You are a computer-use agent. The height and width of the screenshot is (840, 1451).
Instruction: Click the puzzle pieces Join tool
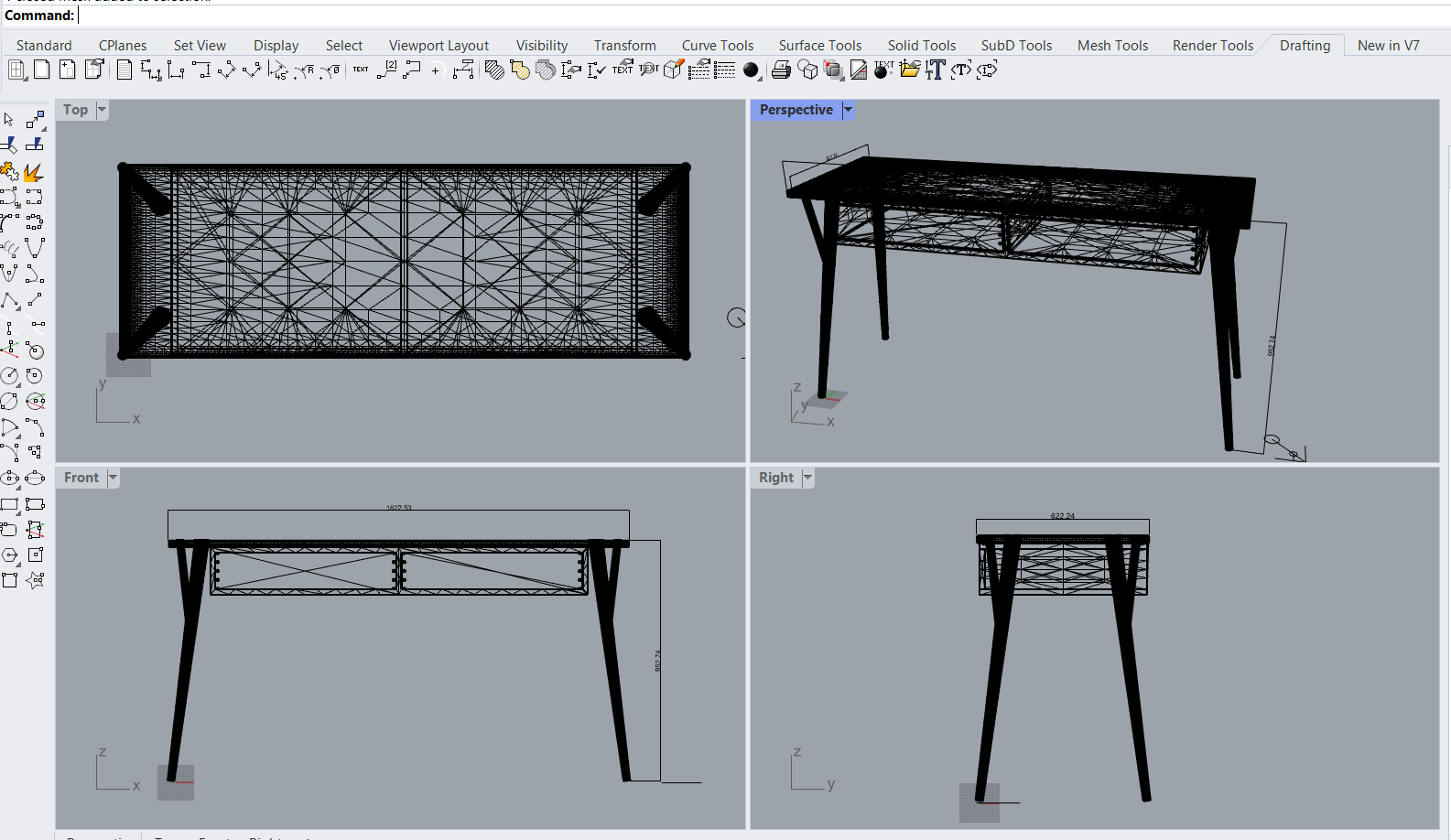tap(9, 172)
